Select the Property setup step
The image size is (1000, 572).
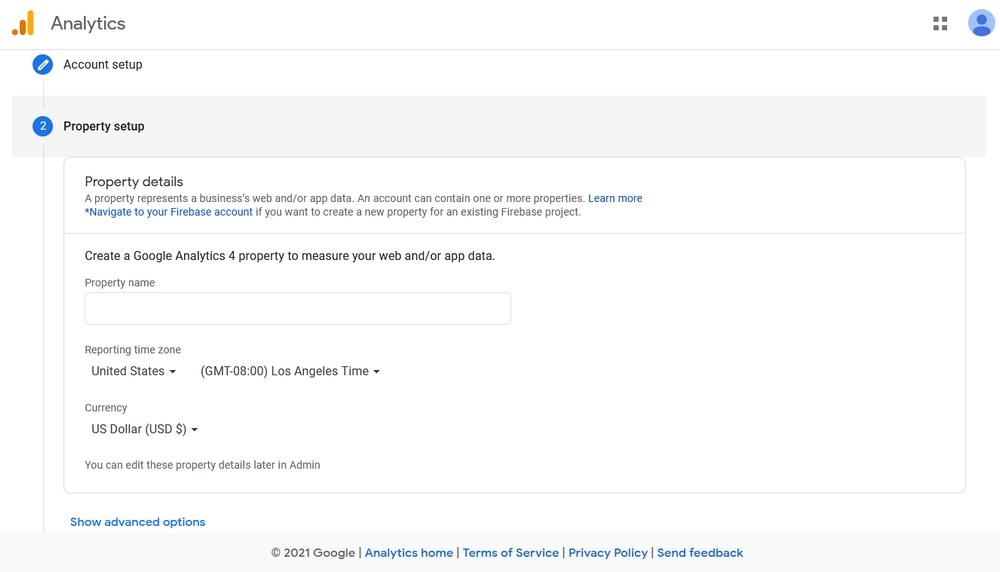(x=103, y=126)
